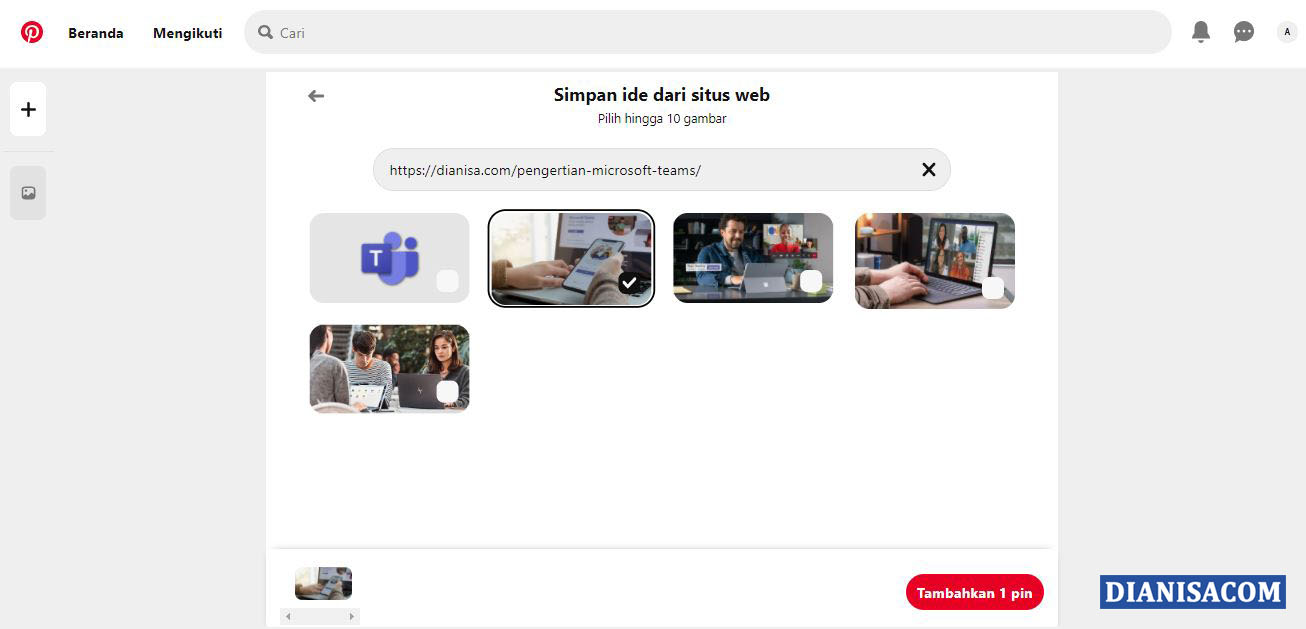Uncheck the selected tablet photo
The height and width of the screenshot is (629, 1306).
click(x=629, y=283)
